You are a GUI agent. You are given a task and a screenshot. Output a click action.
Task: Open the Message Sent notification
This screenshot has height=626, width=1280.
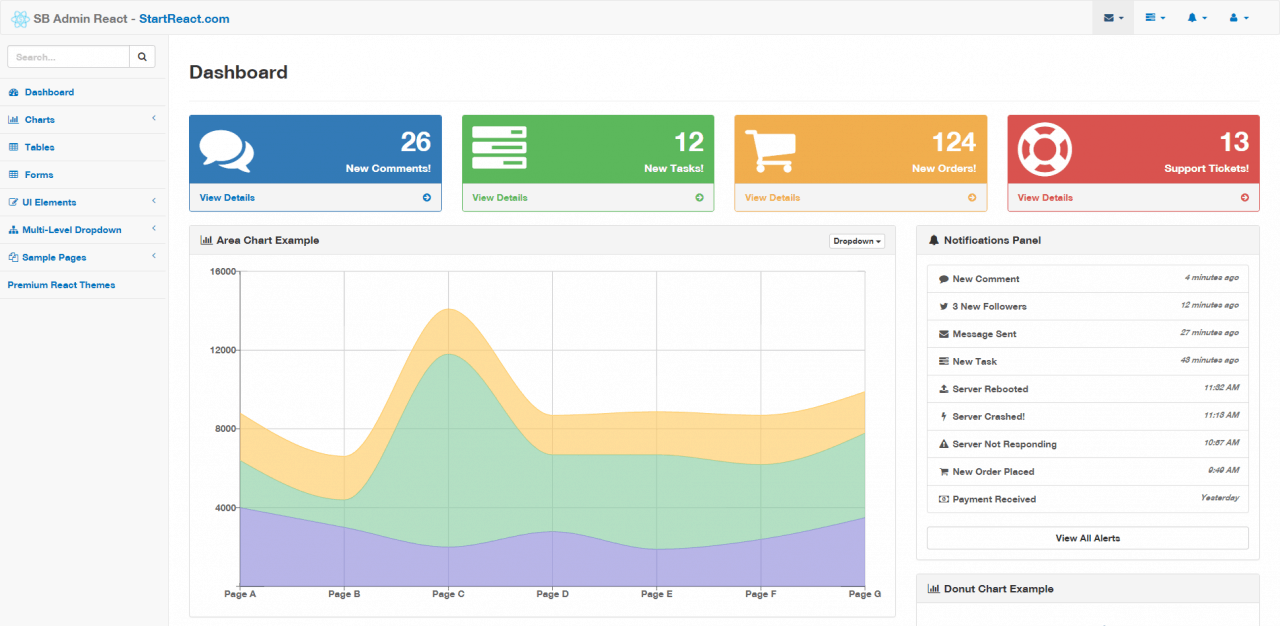(1088, 334)
